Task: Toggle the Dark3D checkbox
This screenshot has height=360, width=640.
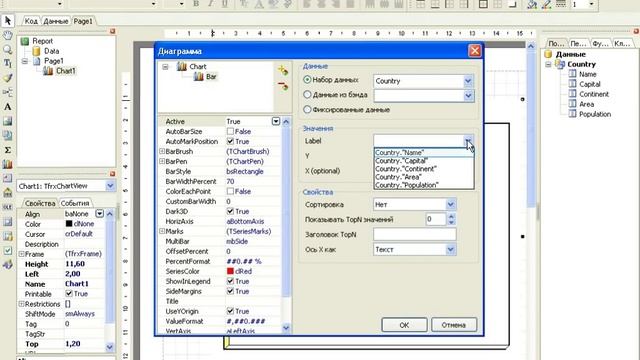Action: (x=230, y=211)
